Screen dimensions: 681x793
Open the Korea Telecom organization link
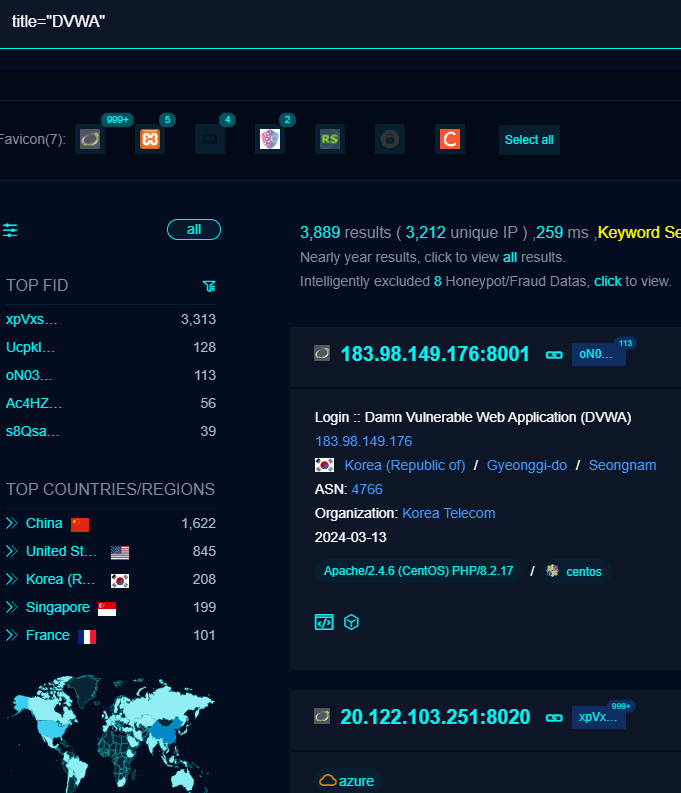pyautogui.click(x=448, y=513)
